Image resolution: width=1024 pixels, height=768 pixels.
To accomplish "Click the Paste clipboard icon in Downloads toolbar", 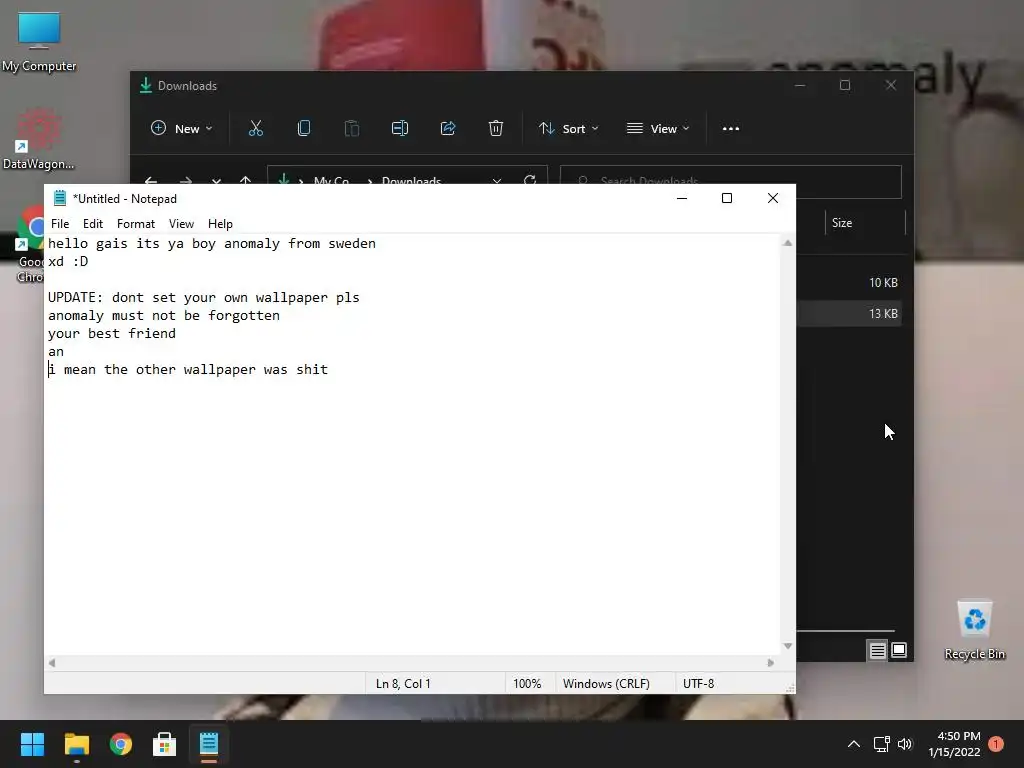I will [x=351, y=129].
